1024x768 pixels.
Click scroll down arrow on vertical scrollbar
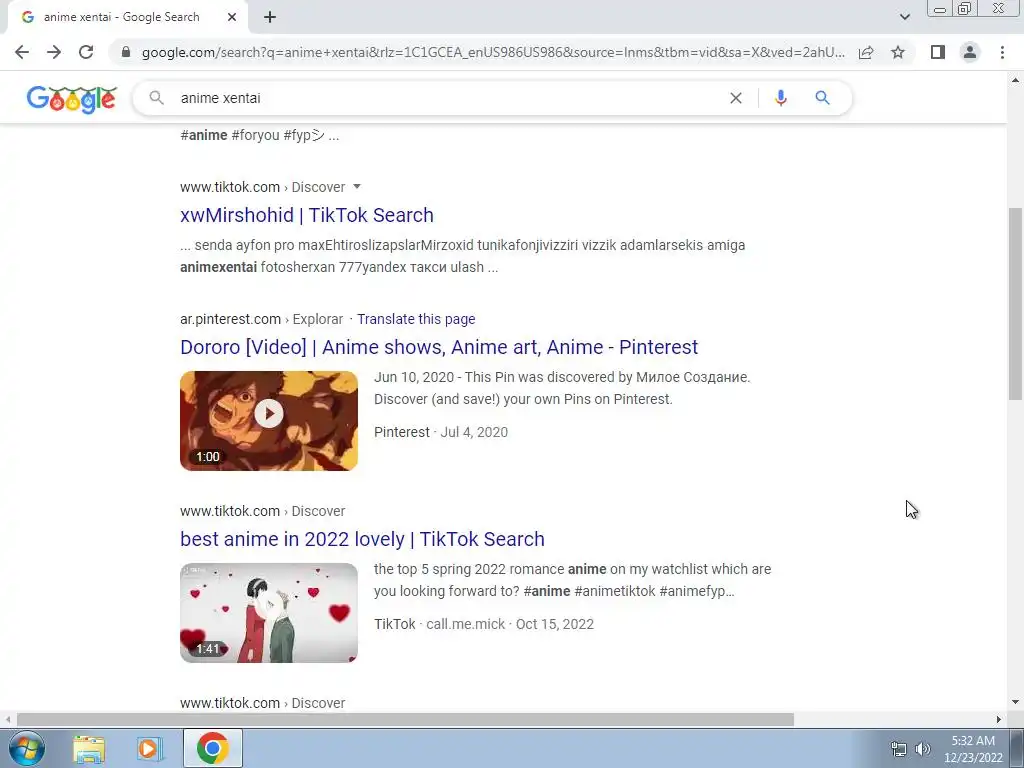click(x=1015, y=703)
